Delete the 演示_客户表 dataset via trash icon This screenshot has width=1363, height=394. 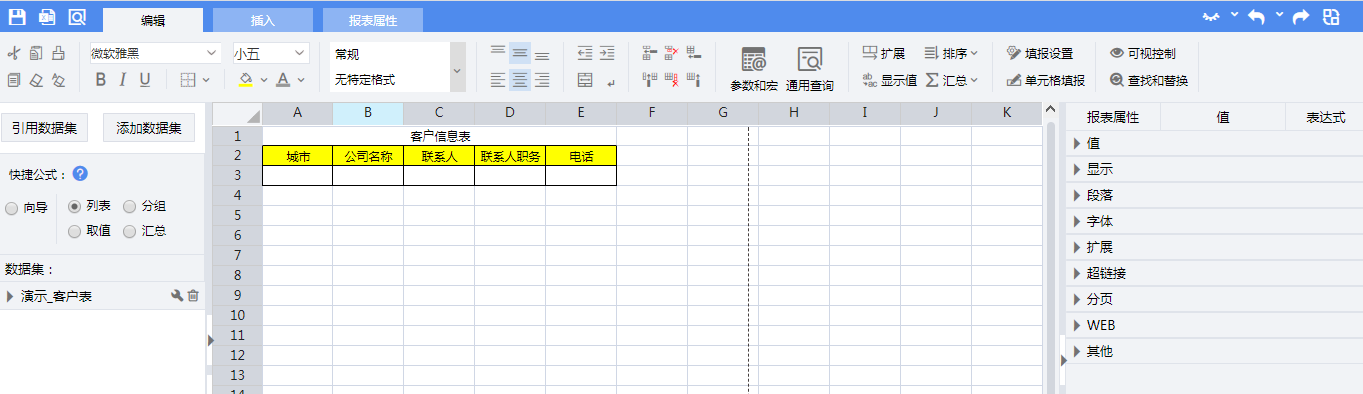(x=194, y=296)
